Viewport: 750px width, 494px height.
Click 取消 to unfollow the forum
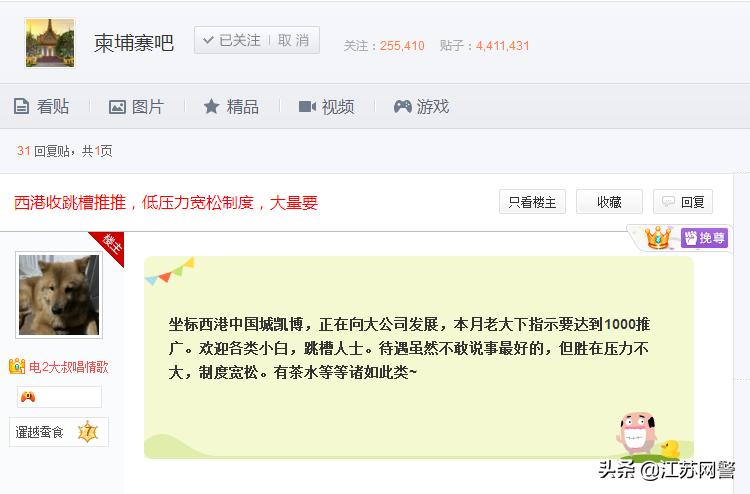[293, 40]
